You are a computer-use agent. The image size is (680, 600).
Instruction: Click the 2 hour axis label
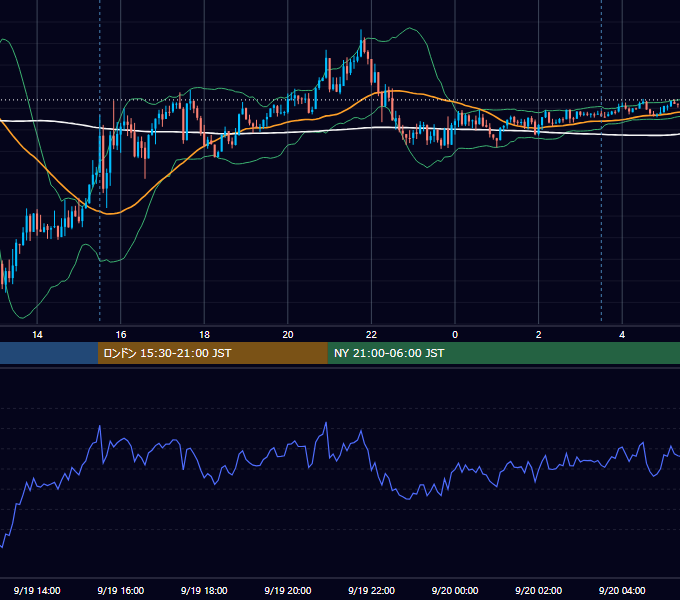point(539,335)
